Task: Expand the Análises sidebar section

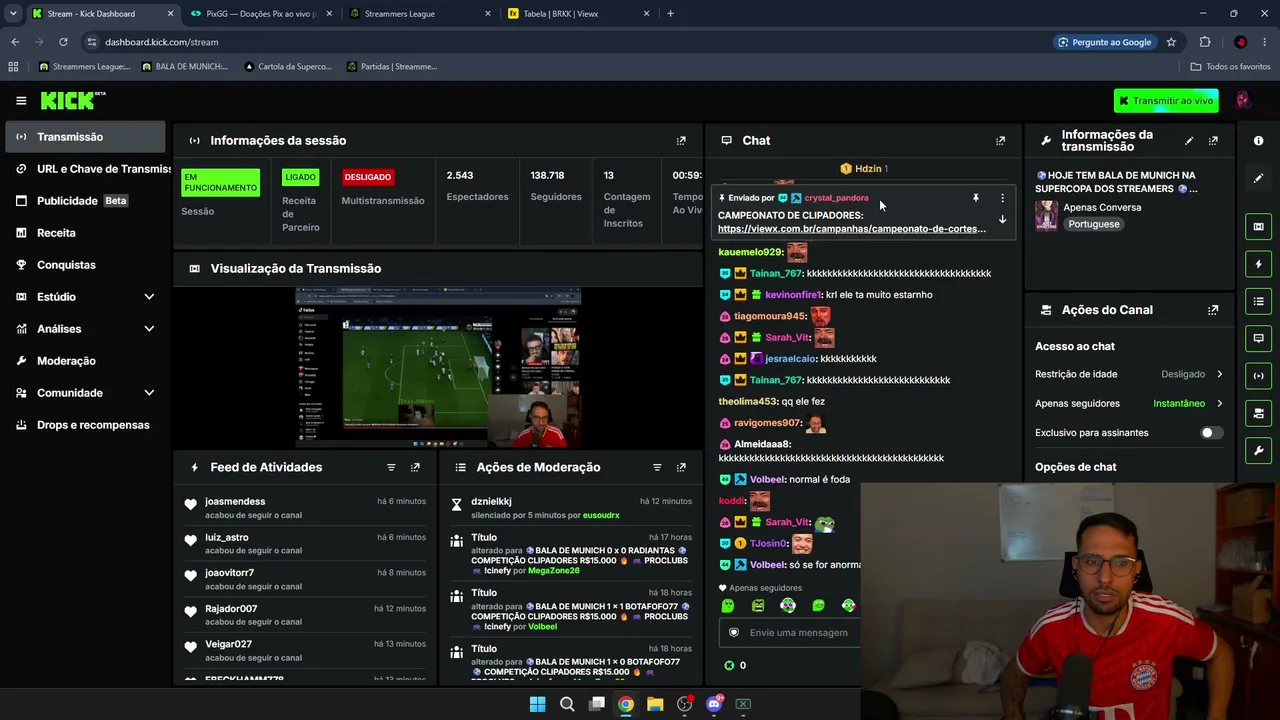Action: 149,329
